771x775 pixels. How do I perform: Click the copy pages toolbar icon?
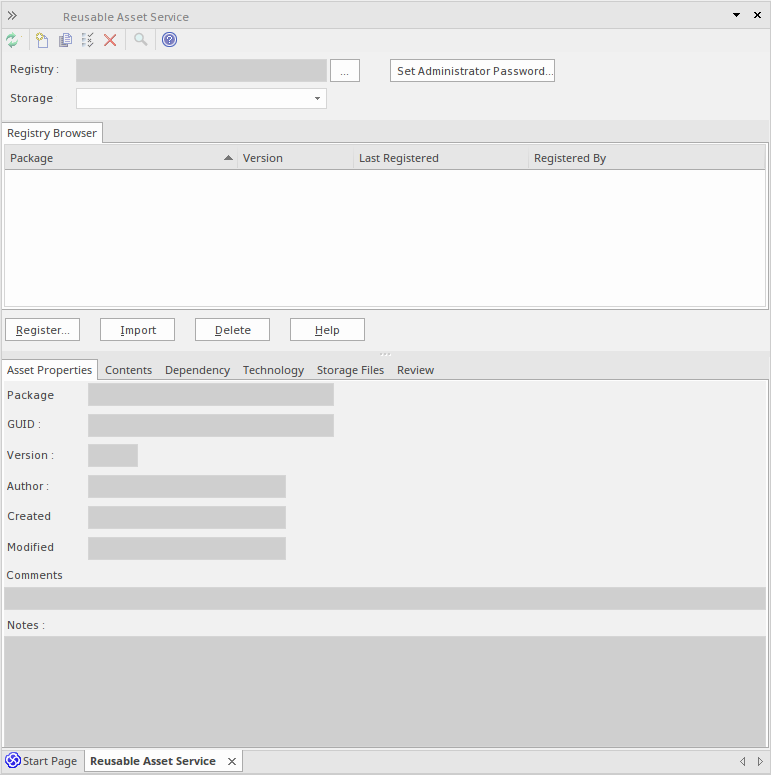coord(65,40)
